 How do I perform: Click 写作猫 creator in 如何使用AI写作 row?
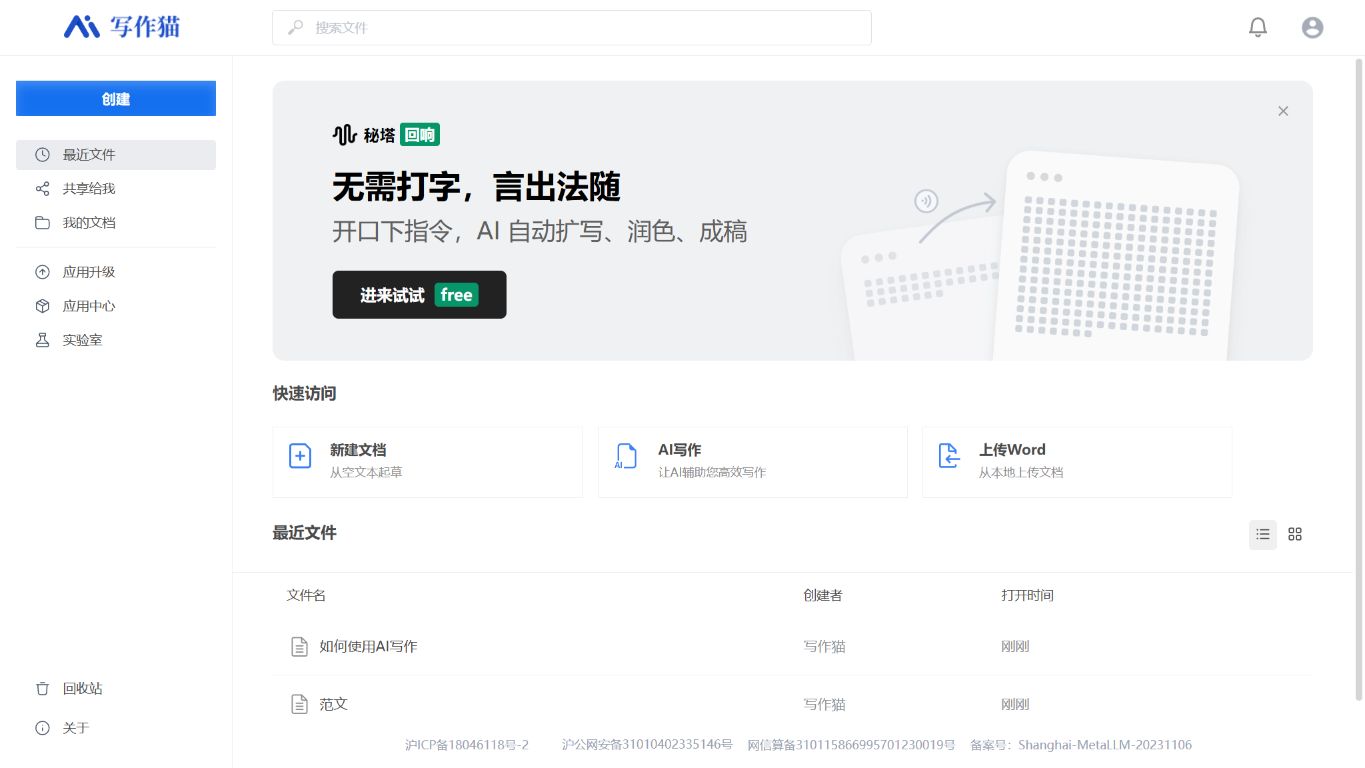825,647
